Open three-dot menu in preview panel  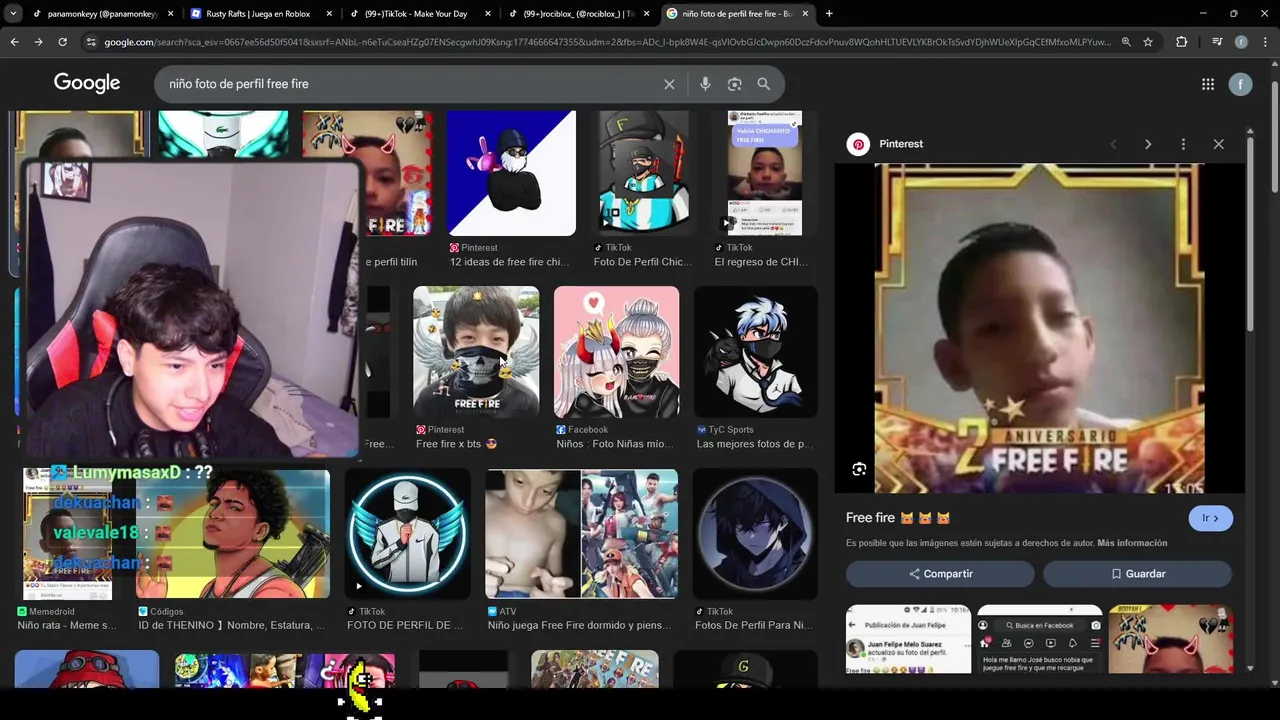[x=1183, y=144]
